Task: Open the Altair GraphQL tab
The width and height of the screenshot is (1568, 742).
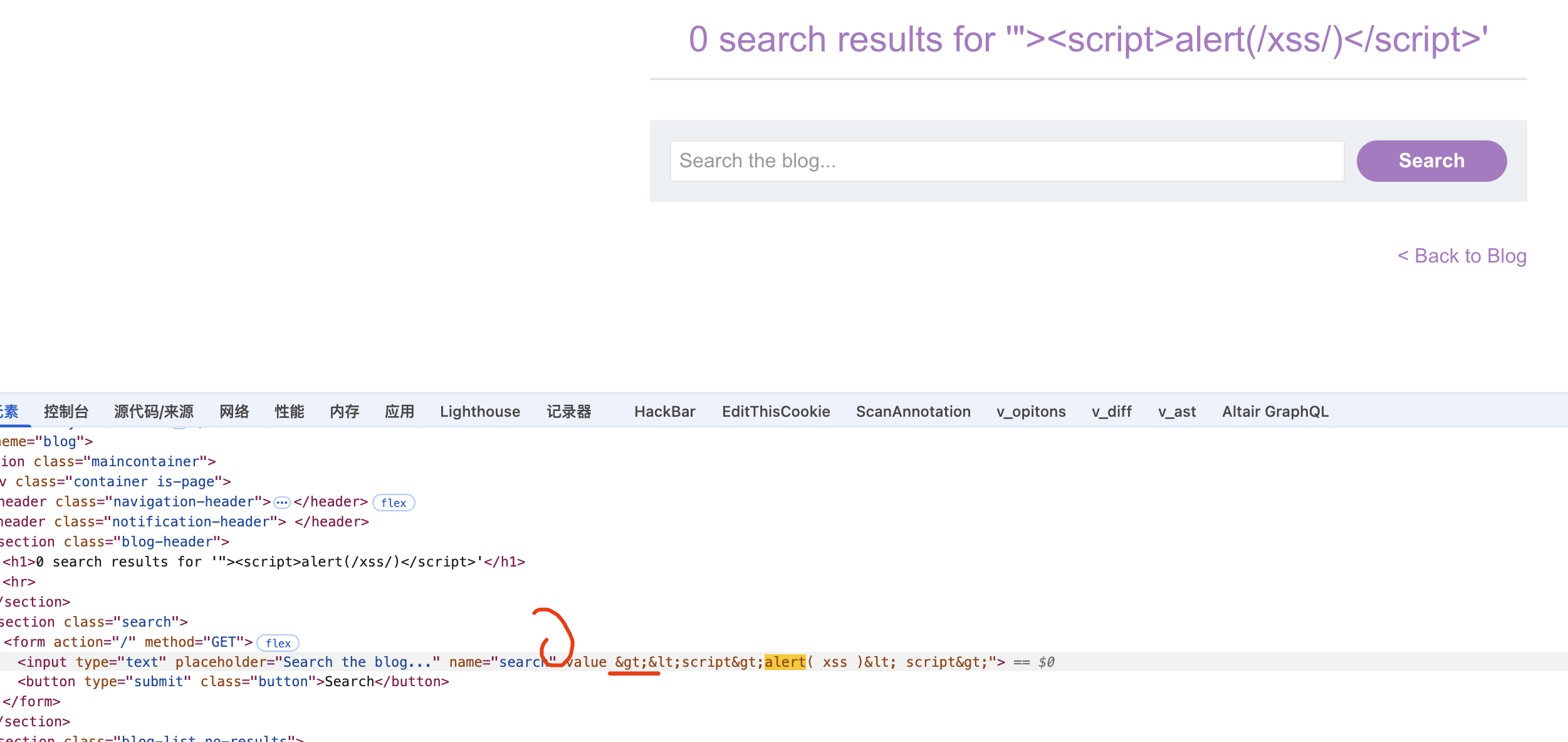Action: [x=1275, y=412]
